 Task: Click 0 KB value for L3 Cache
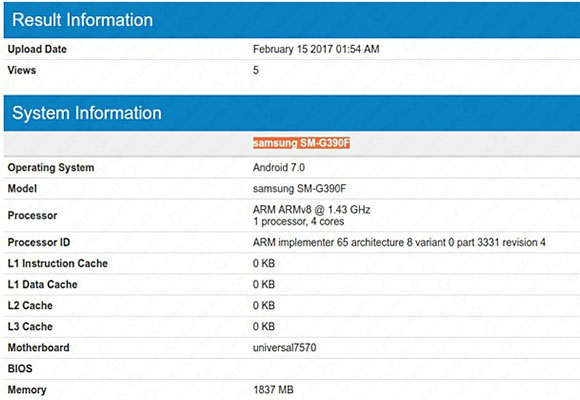pyautogui.click(x=264, y=327)
